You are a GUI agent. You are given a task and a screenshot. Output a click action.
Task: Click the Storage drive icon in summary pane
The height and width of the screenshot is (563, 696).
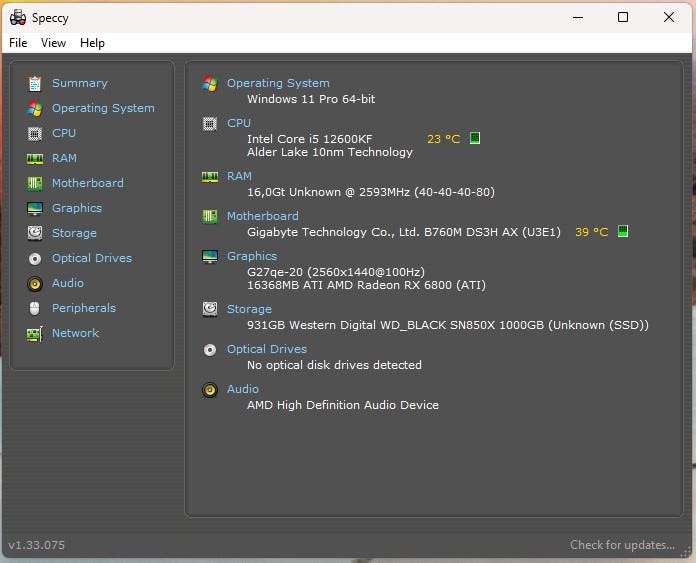point(210,309)
